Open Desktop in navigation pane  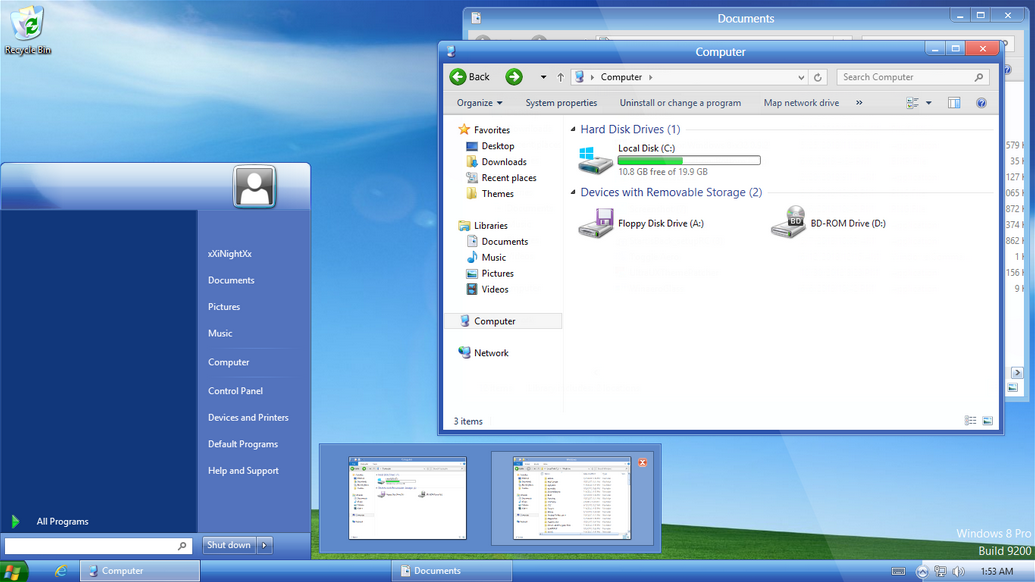(x=498, y=146)
